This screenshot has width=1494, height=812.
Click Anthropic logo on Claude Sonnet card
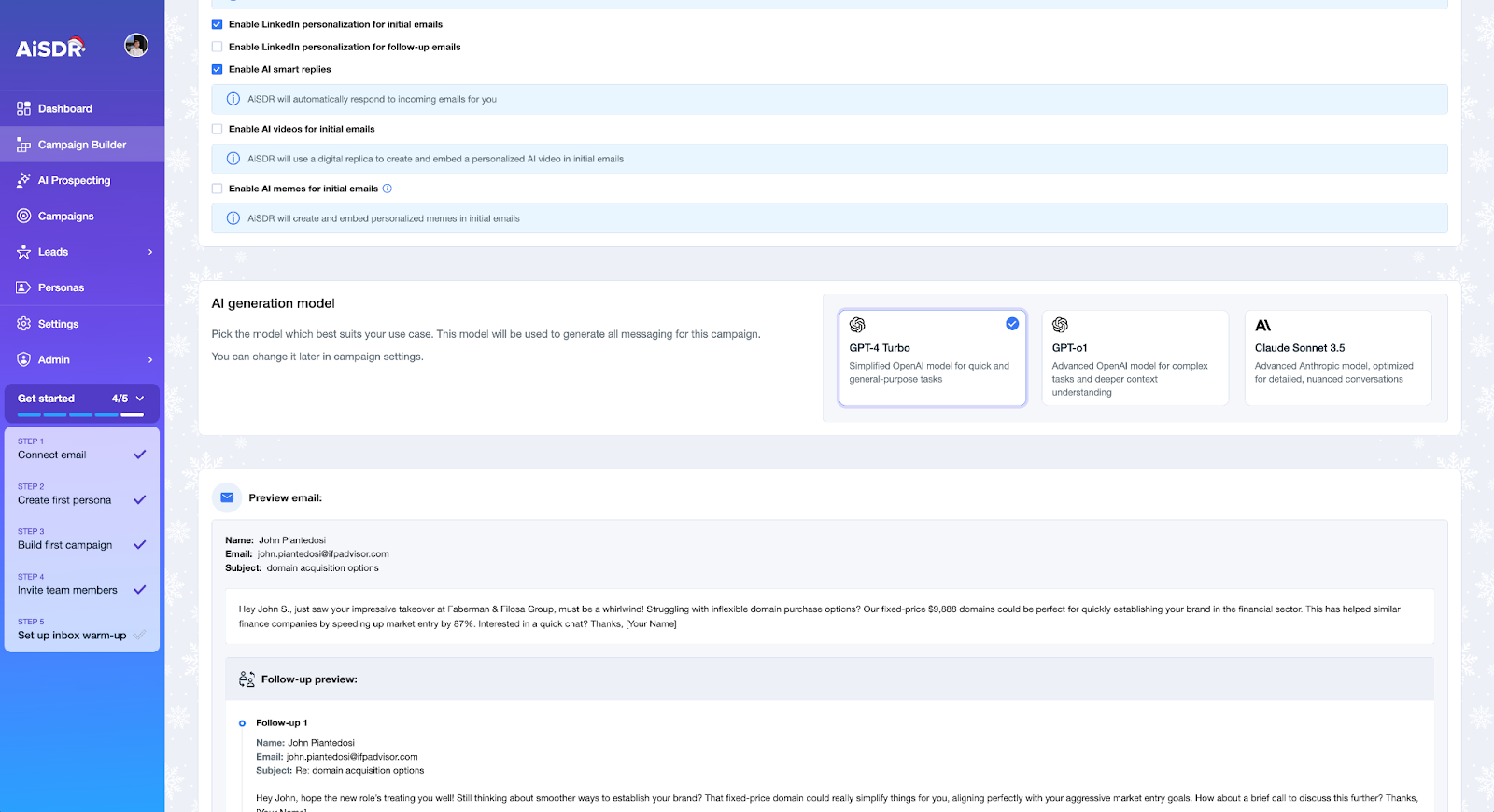click(x=1262, y=325)
